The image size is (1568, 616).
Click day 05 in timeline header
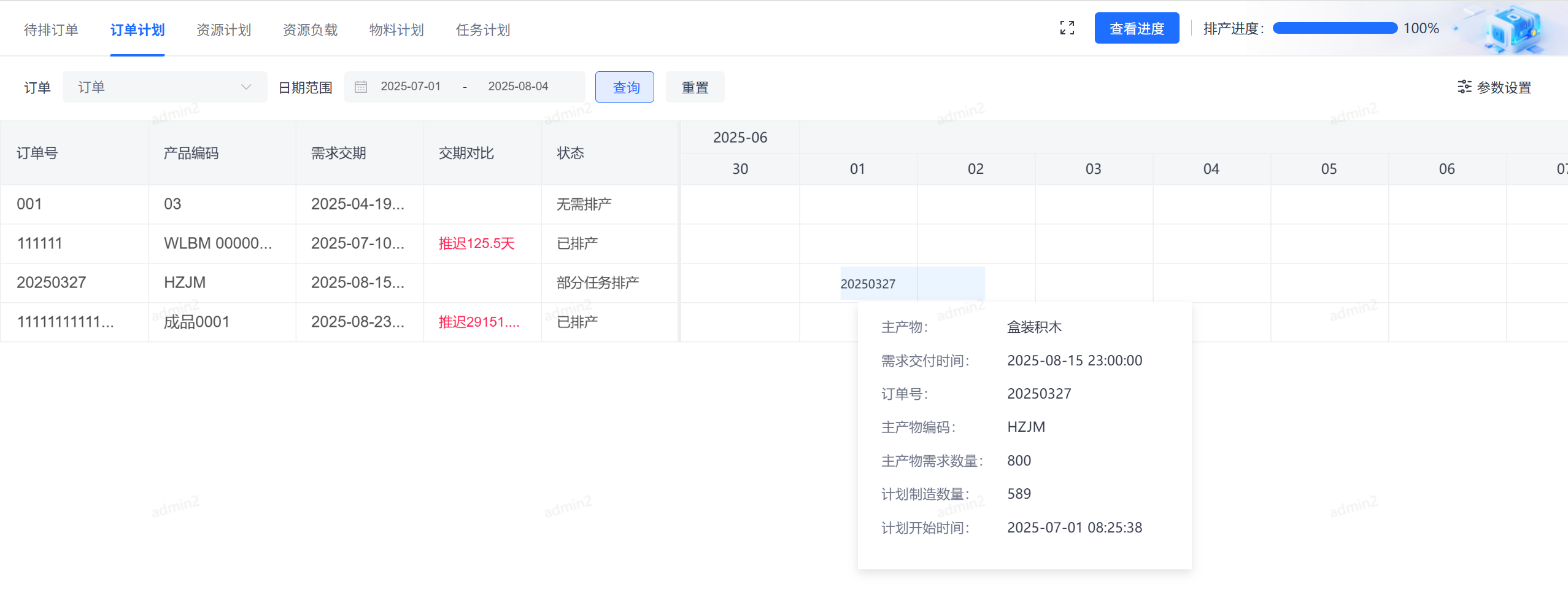[x=1329, y=169]
